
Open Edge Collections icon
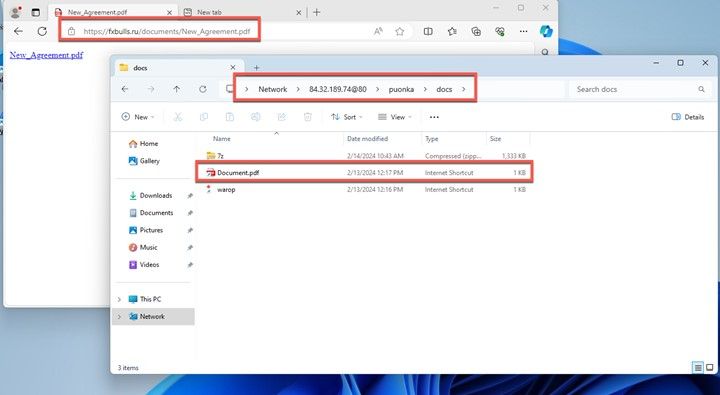click(x=476, y=31)
